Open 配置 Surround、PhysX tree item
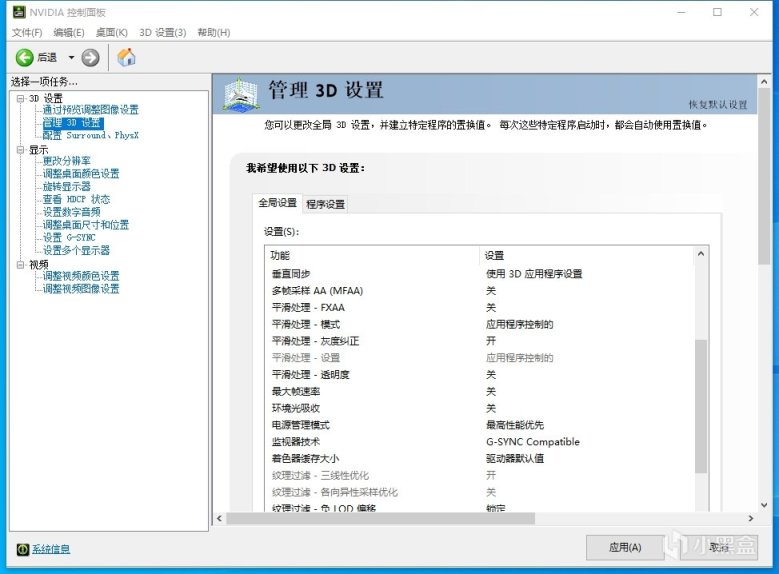Viewport: 779px width, 574px height. pos(90,135)
